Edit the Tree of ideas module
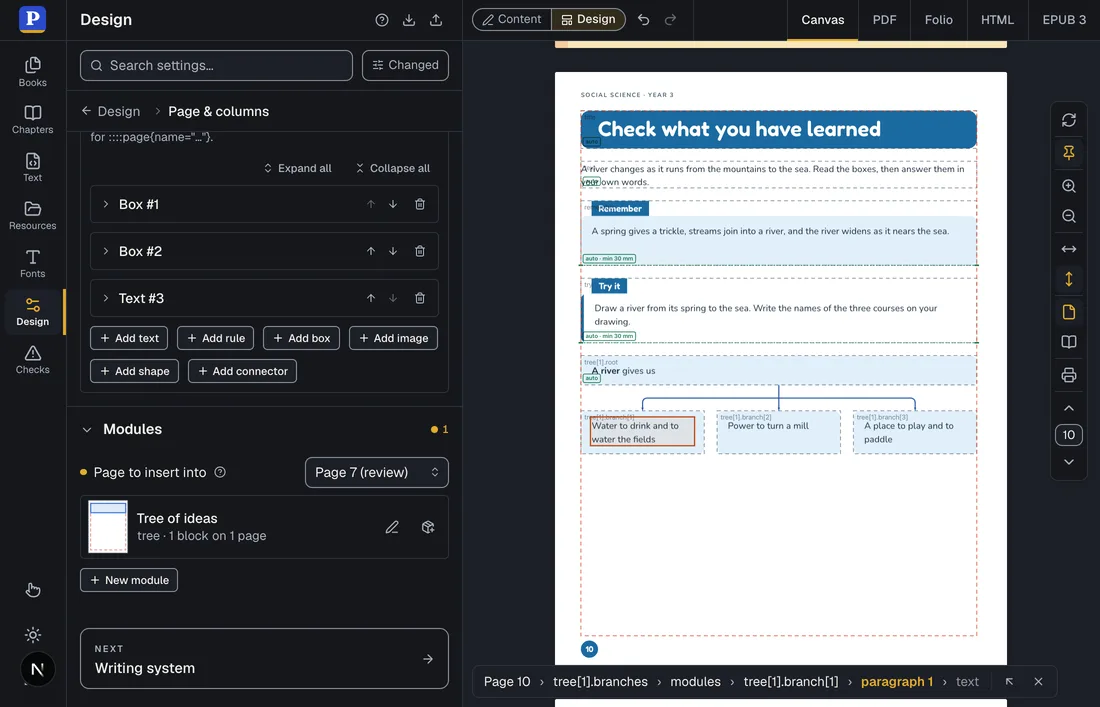Viewport: 1100px width, 707px height. click(392, 527)
